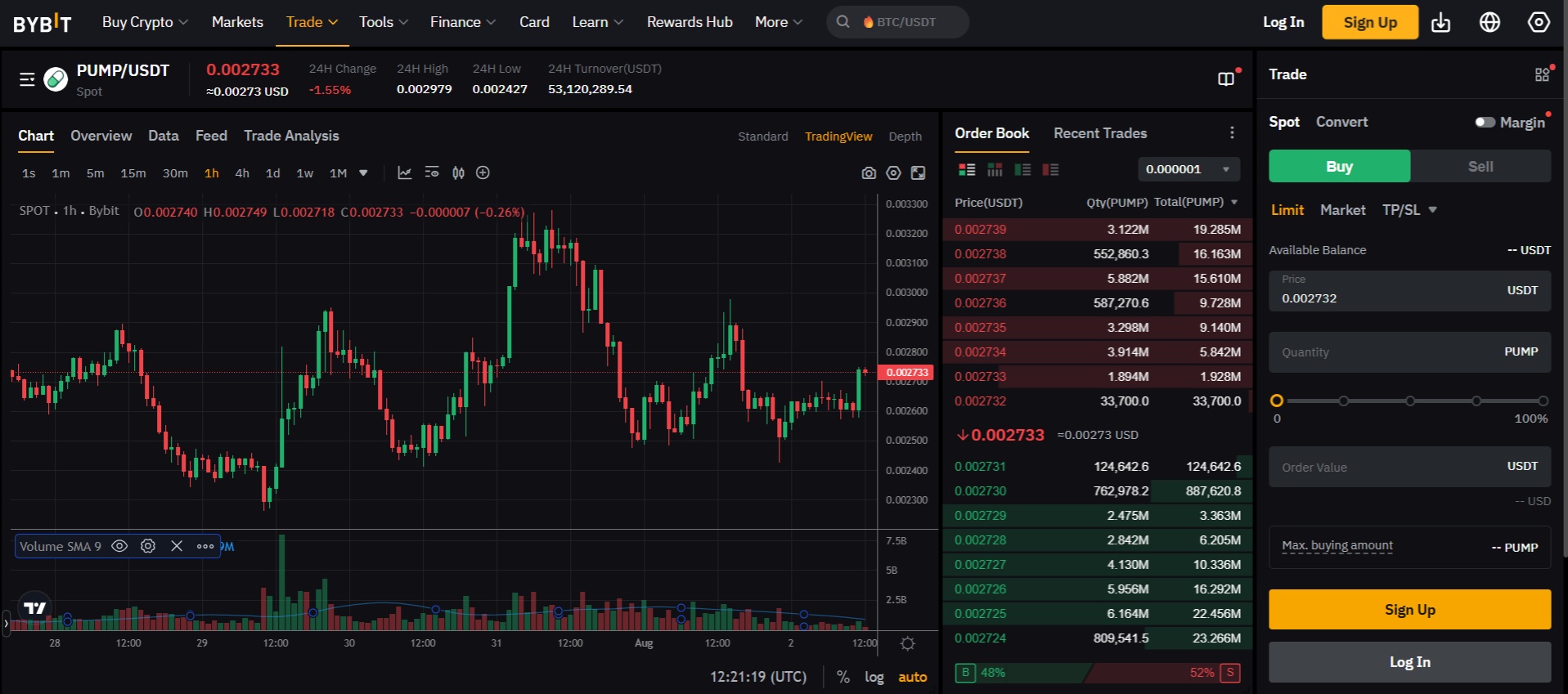The height and width of the screenshot is (694, 1568).
Task: Open Volume SMA more options dots
Action: (205, 546)
